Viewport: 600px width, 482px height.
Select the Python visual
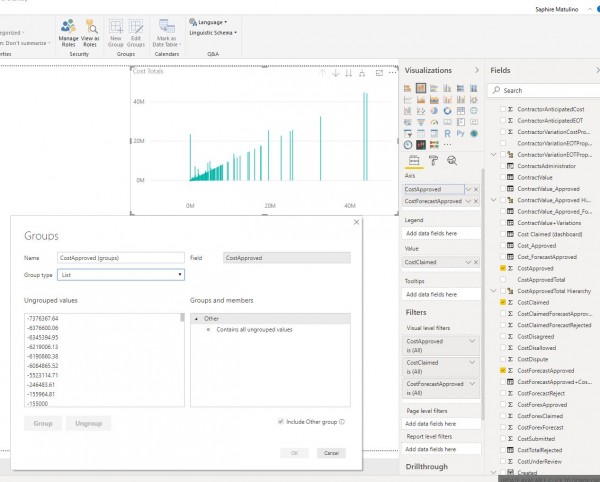[x=460, y=134]
